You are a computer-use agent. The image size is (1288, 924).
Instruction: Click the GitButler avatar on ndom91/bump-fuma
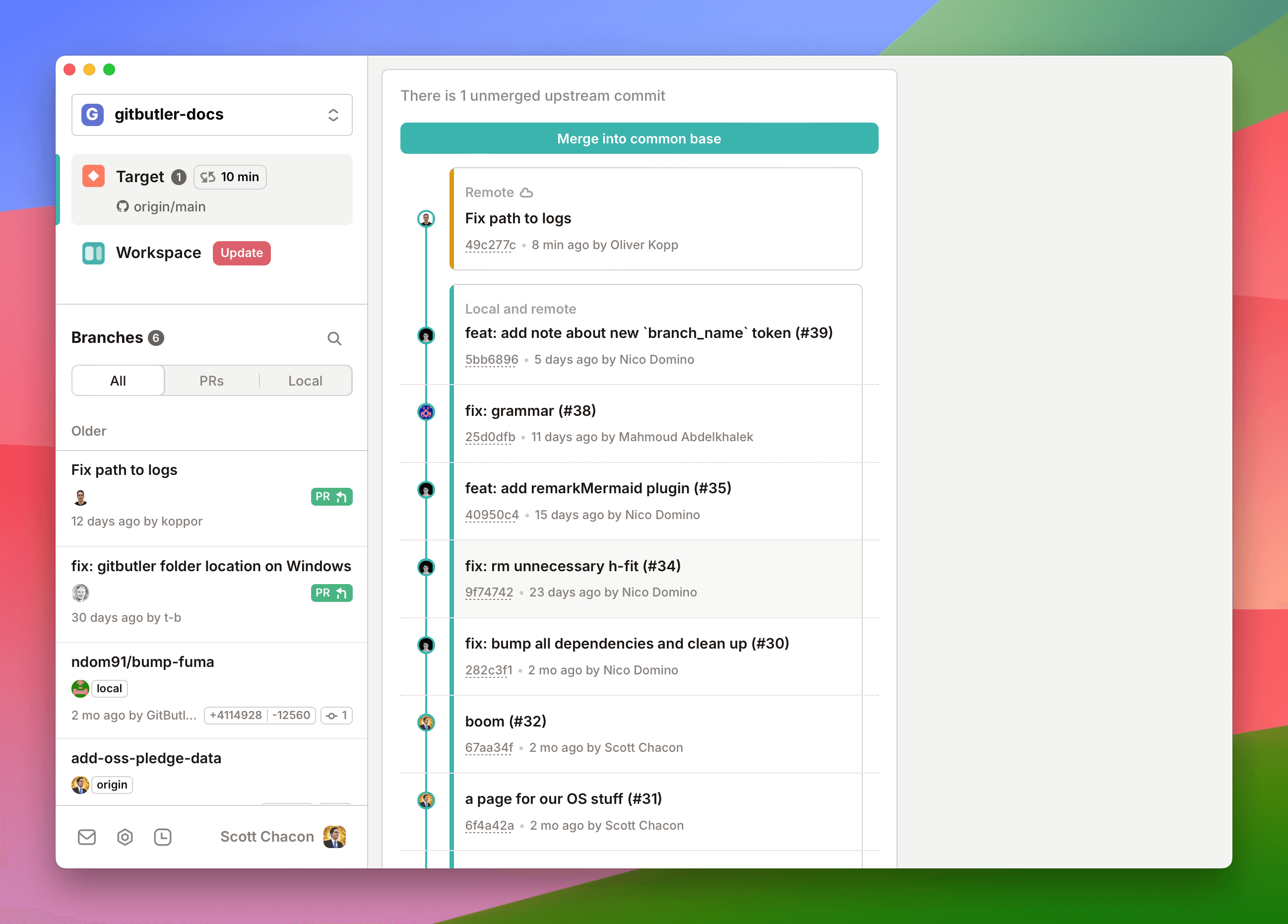tap(80, 689)
